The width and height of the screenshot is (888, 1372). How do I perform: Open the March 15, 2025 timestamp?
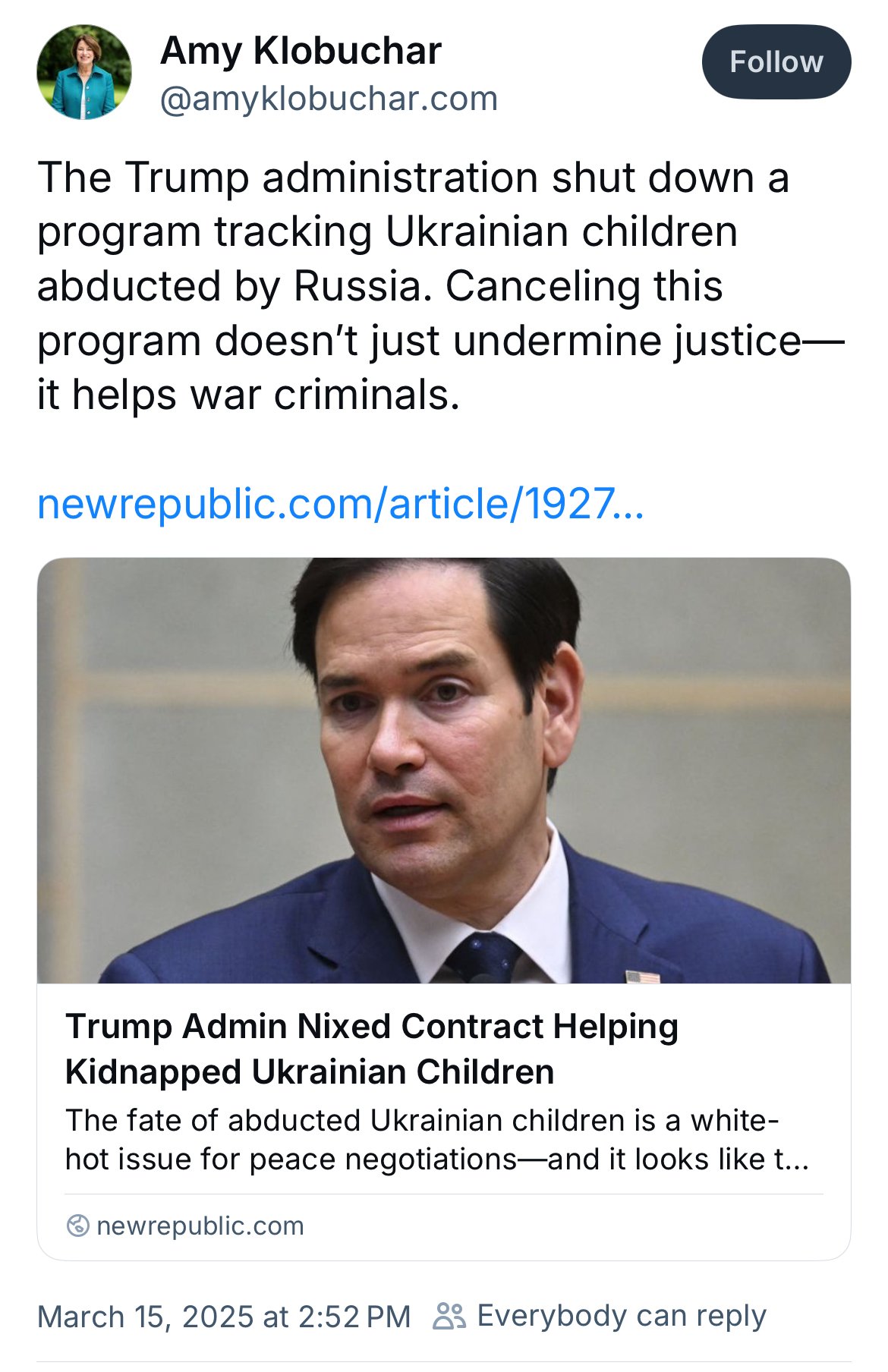(x=224, y=1317)
